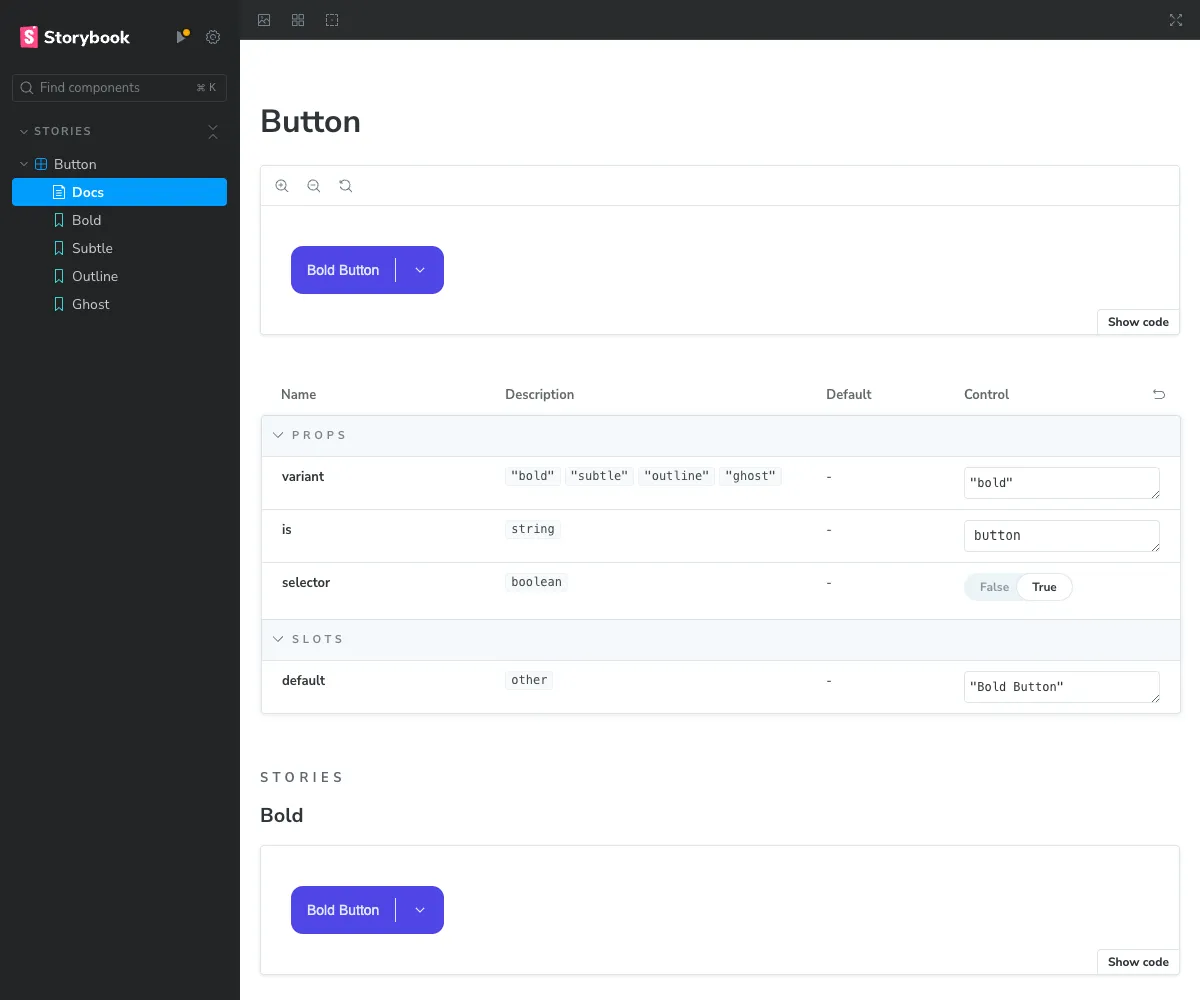Toggle the background change icon
The image size is (1200, 1000).
(264, 20)
